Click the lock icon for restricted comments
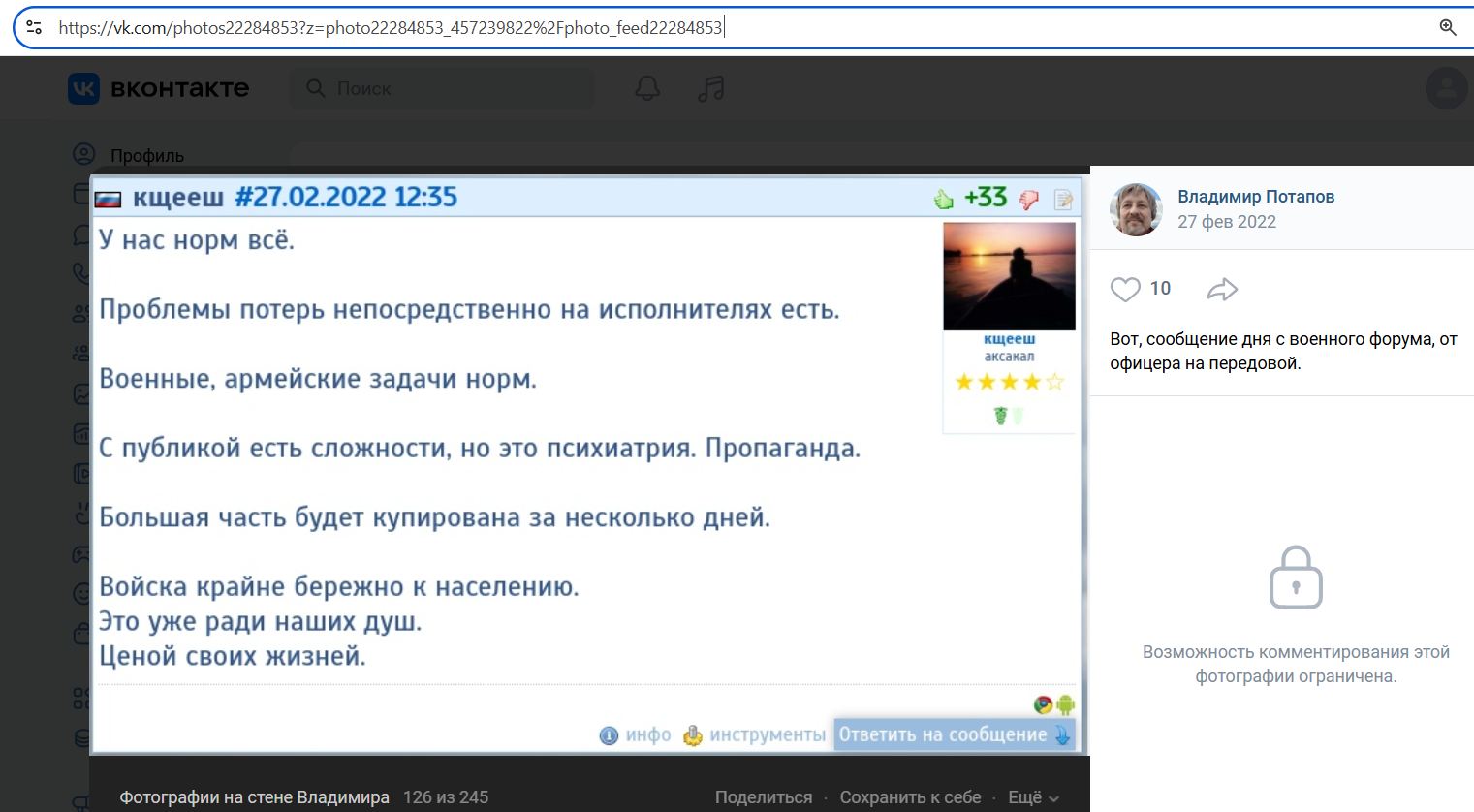1474x812 pixels. [x=1296, y=578]
